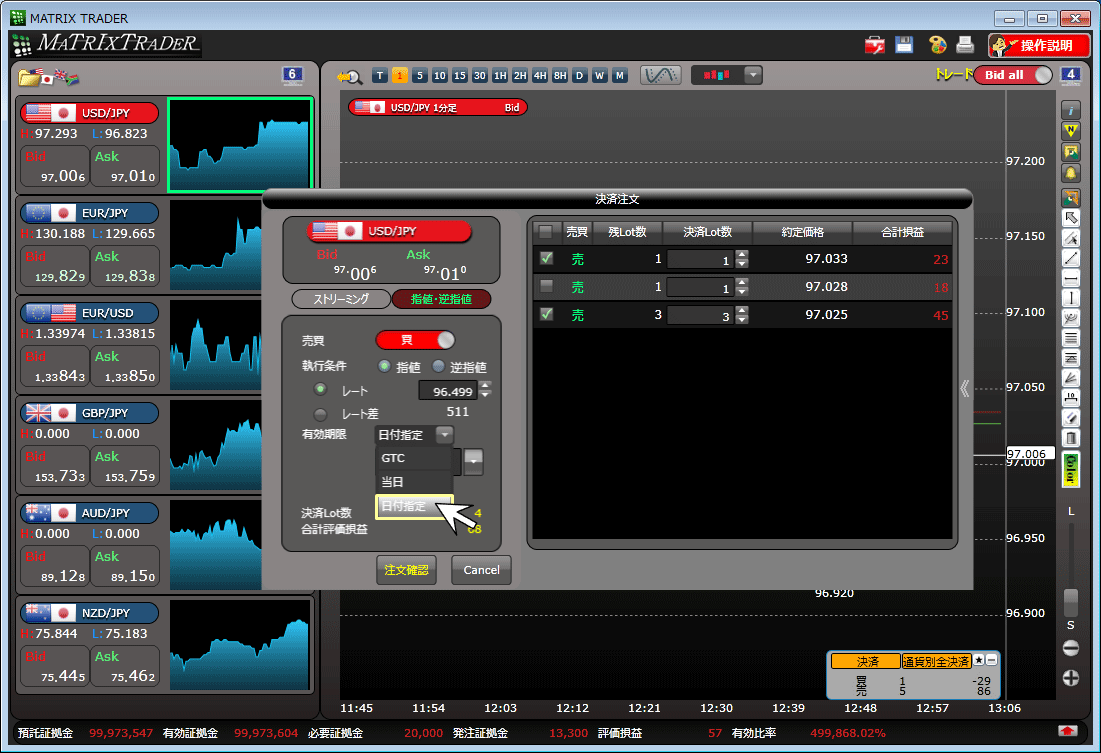Viewport: 1101px width, 753px height.
Task: Open the technical indicator wave icon
Action: tap(661, 75)
